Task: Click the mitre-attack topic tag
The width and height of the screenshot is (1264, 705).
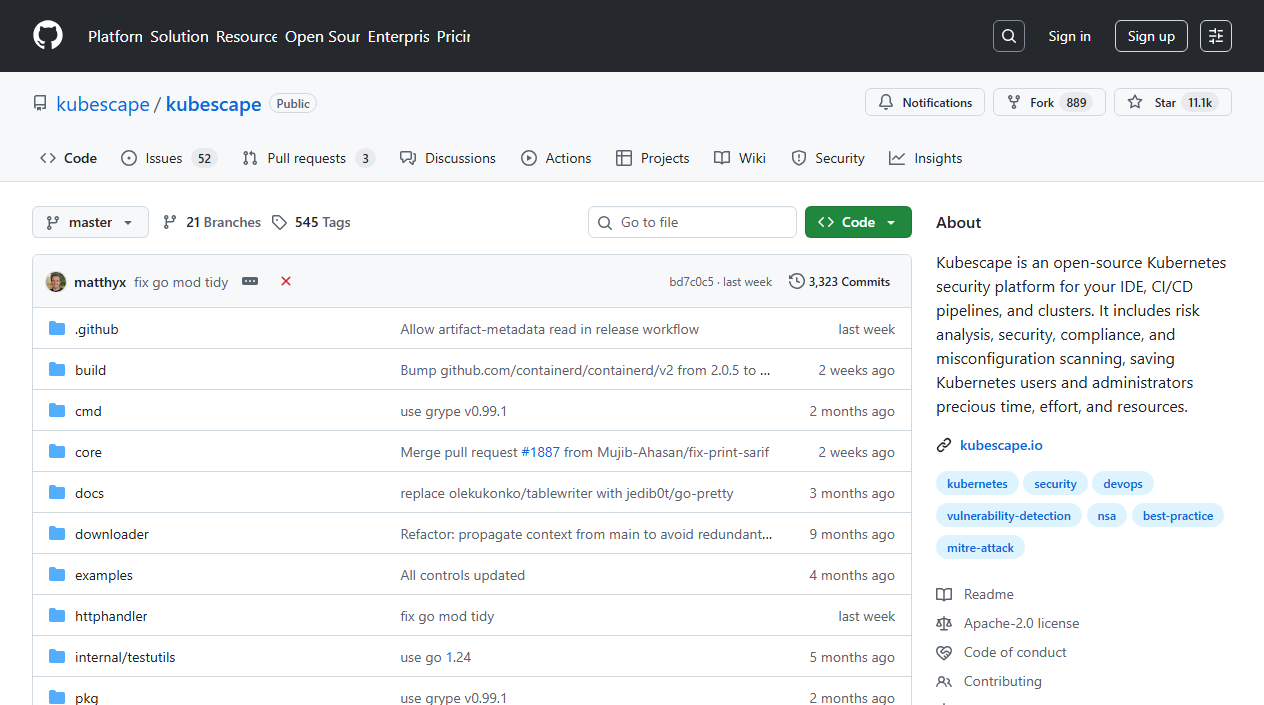Action: (x=980, y=548)
